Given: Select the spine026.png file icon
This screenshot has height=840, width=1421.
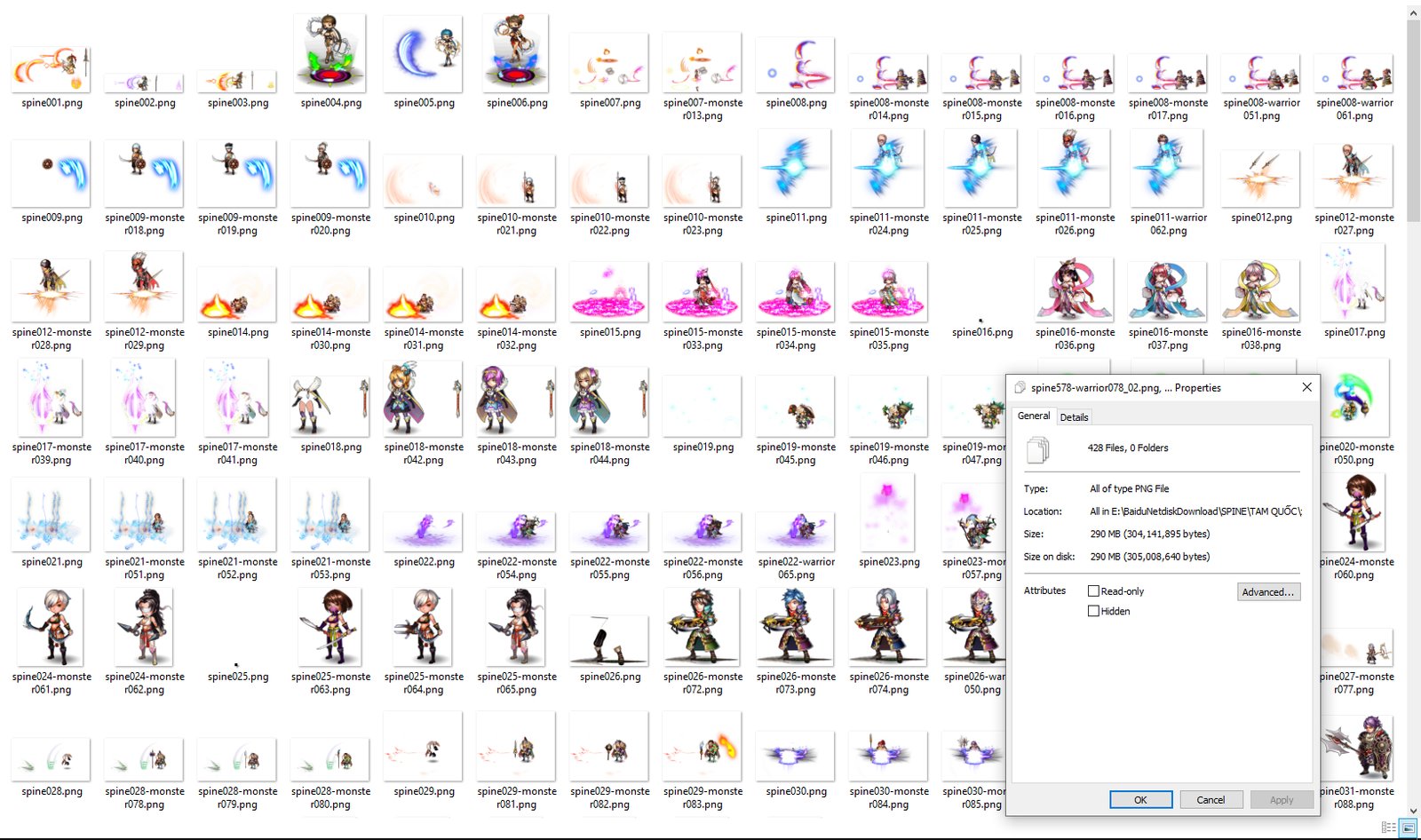Looking at the screenshot, I should 609,641.
